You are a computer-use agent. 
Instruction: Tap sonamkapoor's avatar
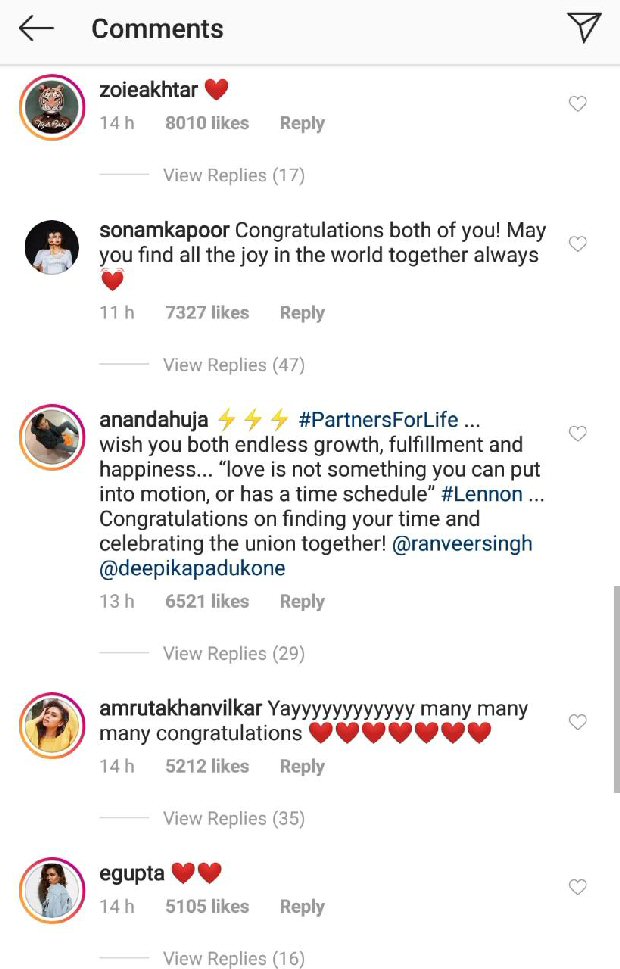[x=51, y=246]
